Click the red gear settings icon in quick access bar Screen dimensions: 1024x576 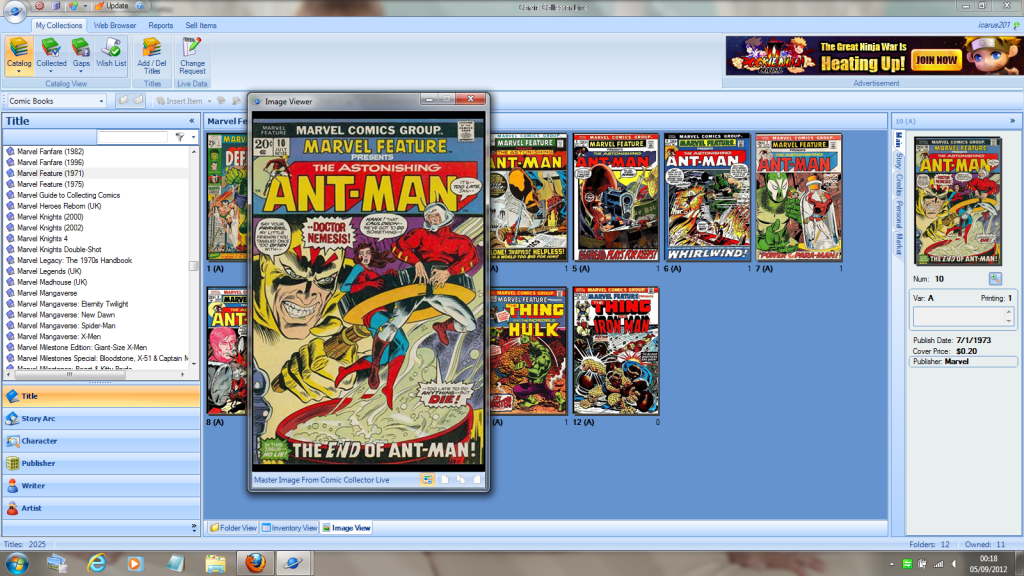pos(40,6)
